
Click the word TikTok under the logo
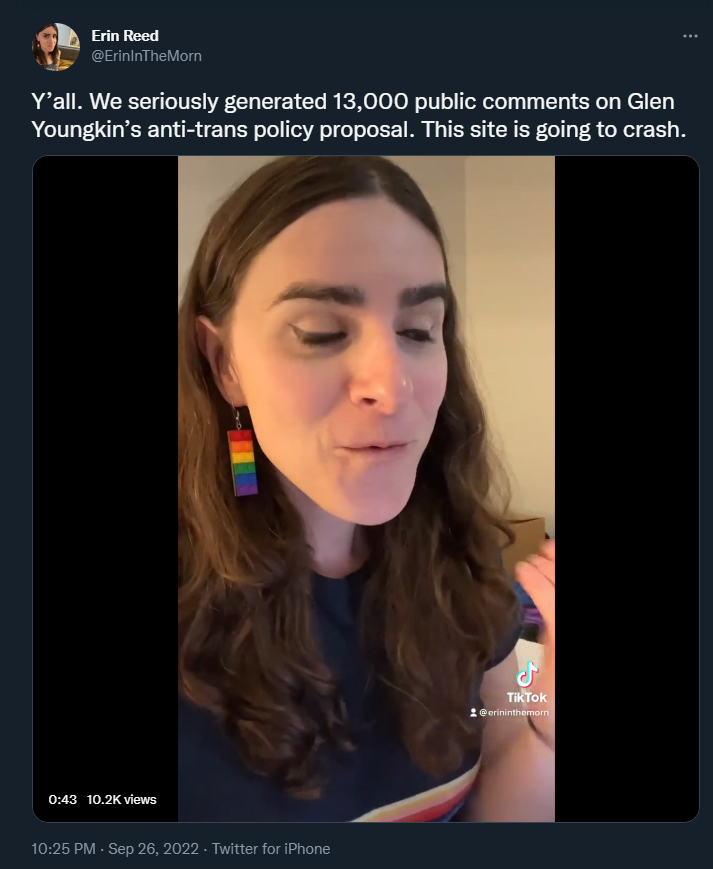[527, 697]
